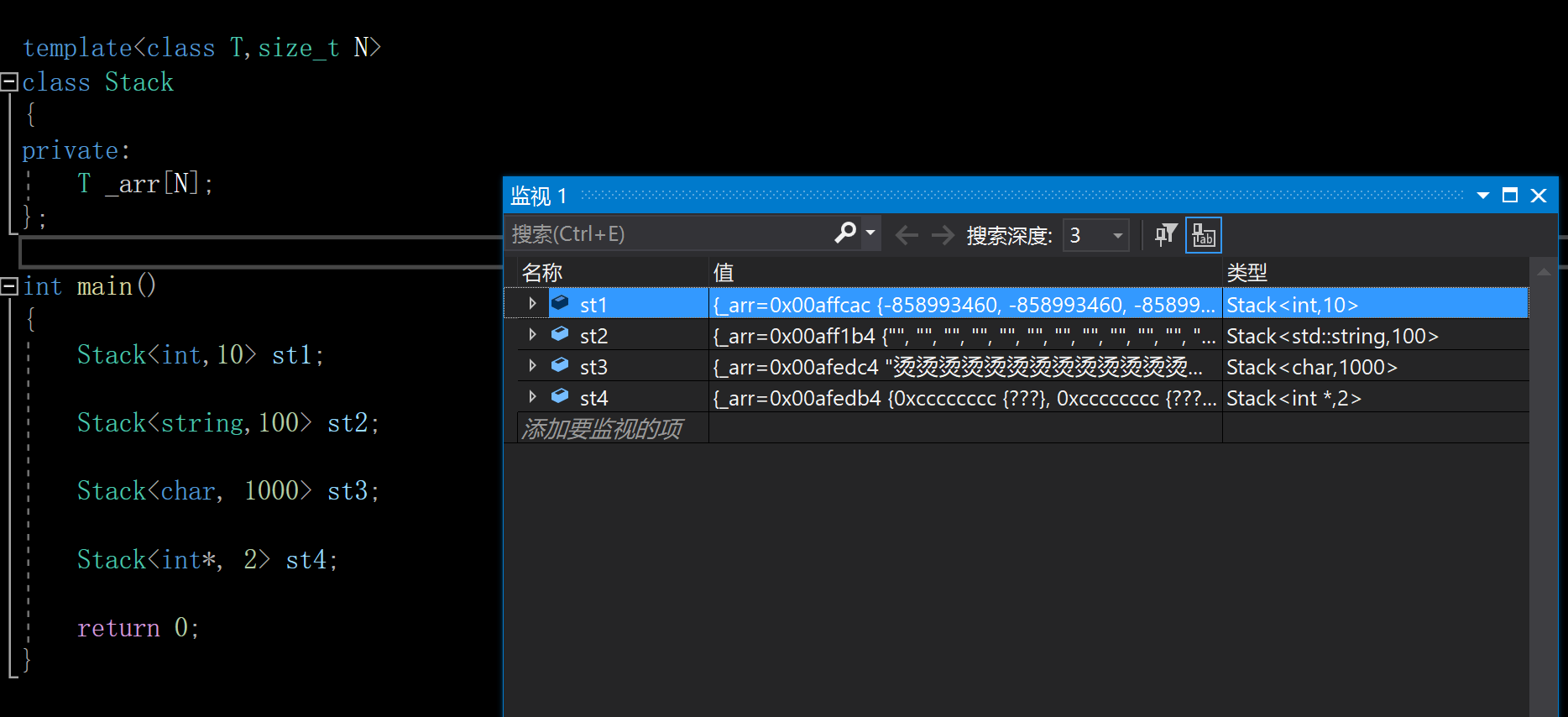
Task: Expand the st2 watch entry
Action: click(x=532, y=335)
